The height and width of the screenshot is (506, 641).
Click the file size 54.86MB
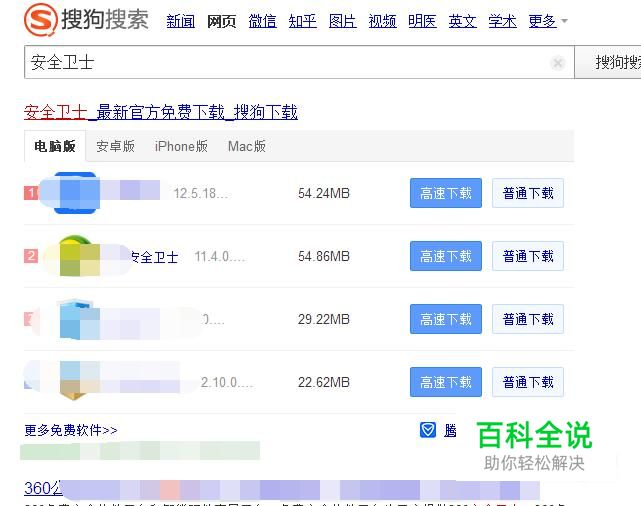point(324,256)
